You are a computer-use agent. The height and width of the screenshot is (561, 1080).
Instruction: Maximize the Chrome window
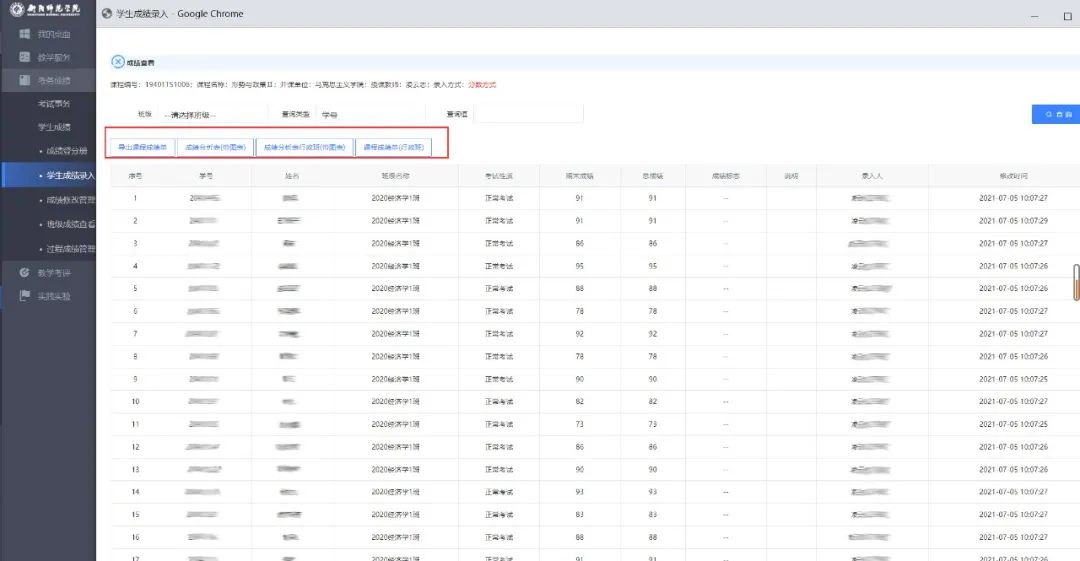click(x=1066, y=15)
